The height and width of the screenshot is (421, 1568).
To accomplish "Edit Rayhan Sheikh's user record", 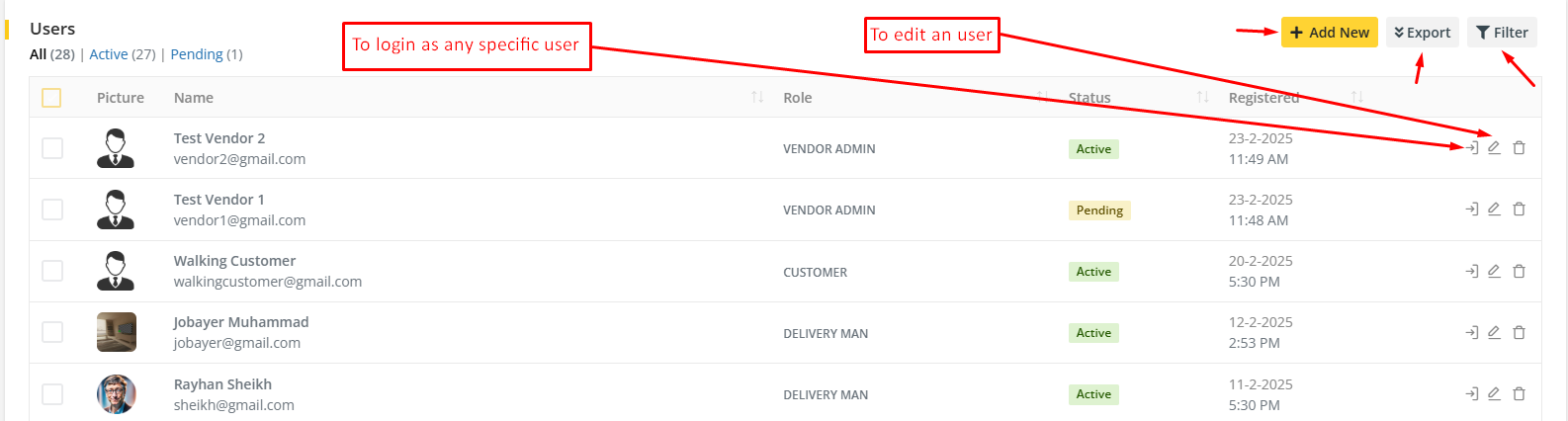I will pos(1494,393).
